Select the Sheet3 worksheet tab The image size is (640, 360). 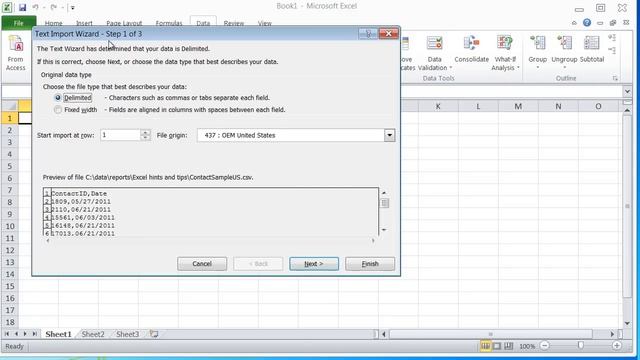[x=127, y=334]
